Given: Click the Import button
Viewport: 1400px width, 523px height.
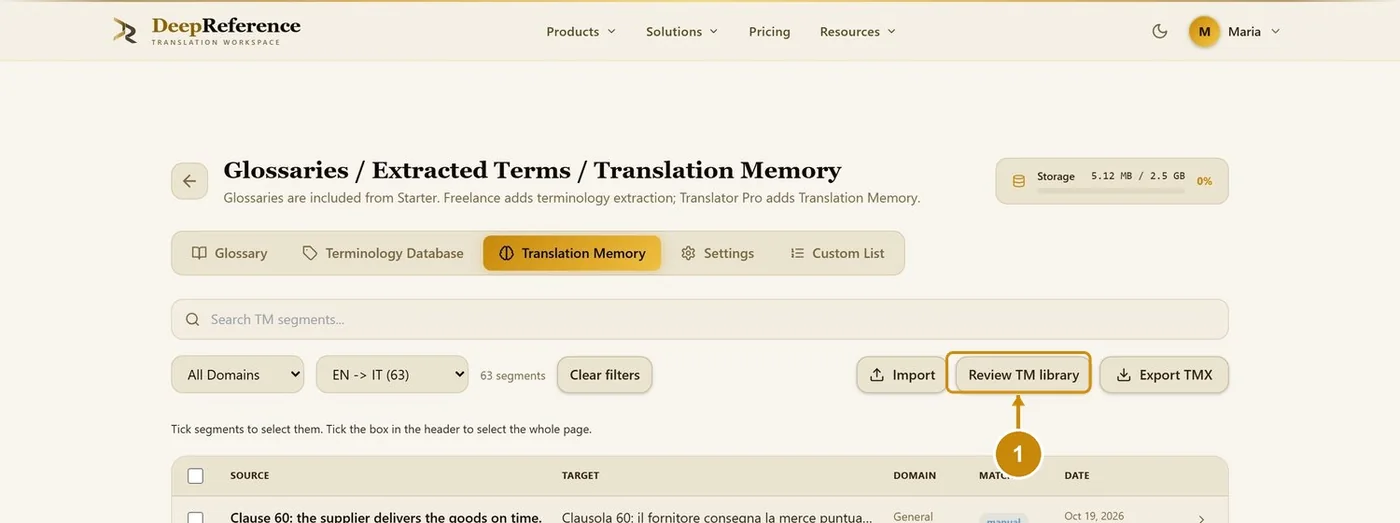Looking at the screenshot, I should 902,375.
